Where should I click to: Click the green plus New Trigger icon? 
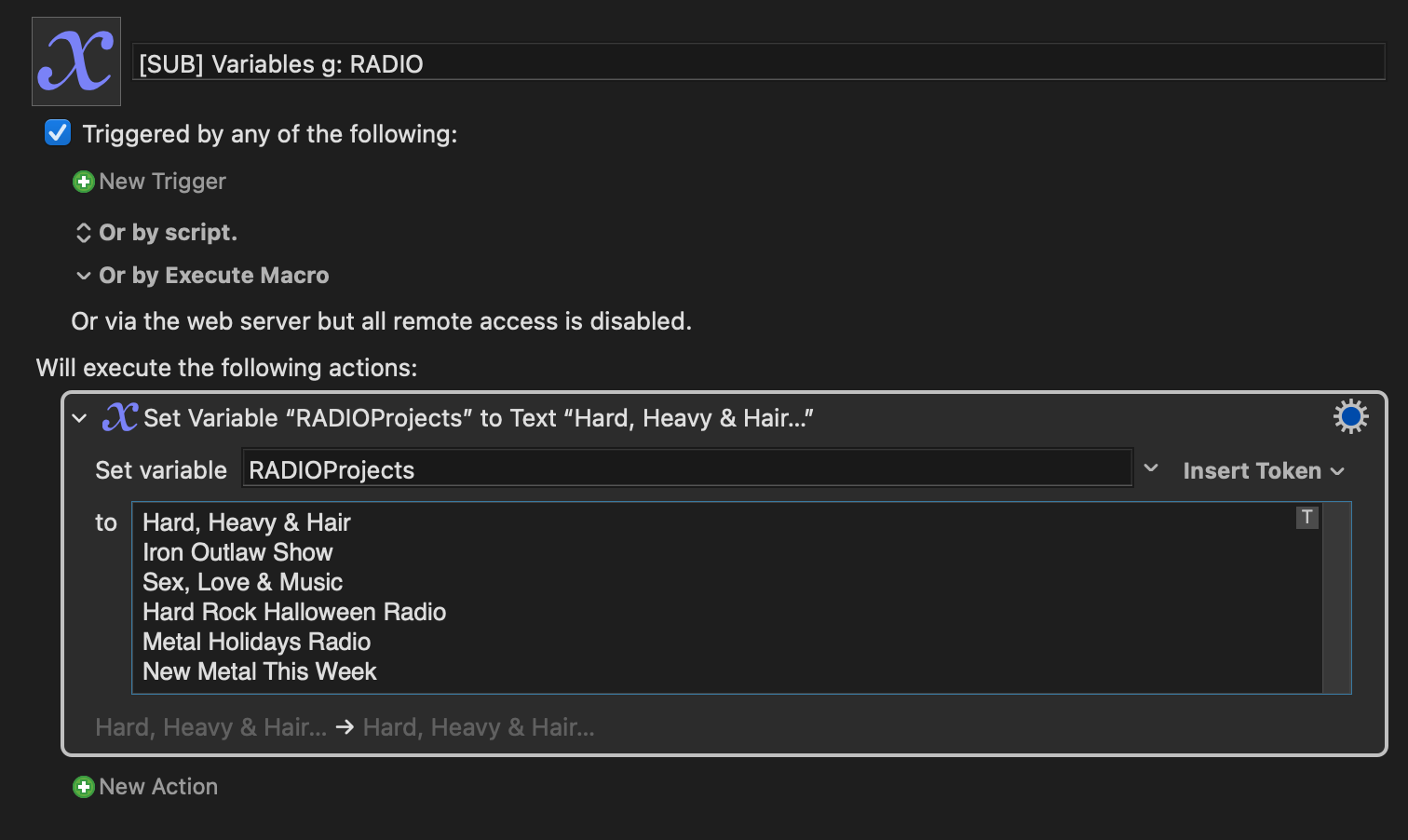[x=84, y=182]
